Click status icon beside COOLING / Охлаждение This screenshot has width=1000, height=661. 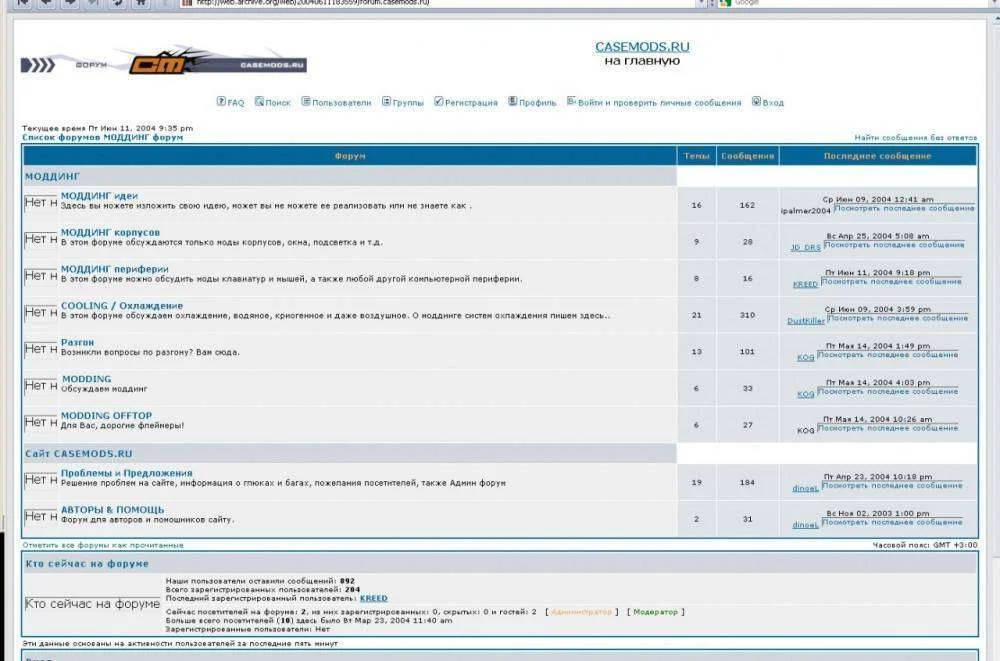coord(41,313)
